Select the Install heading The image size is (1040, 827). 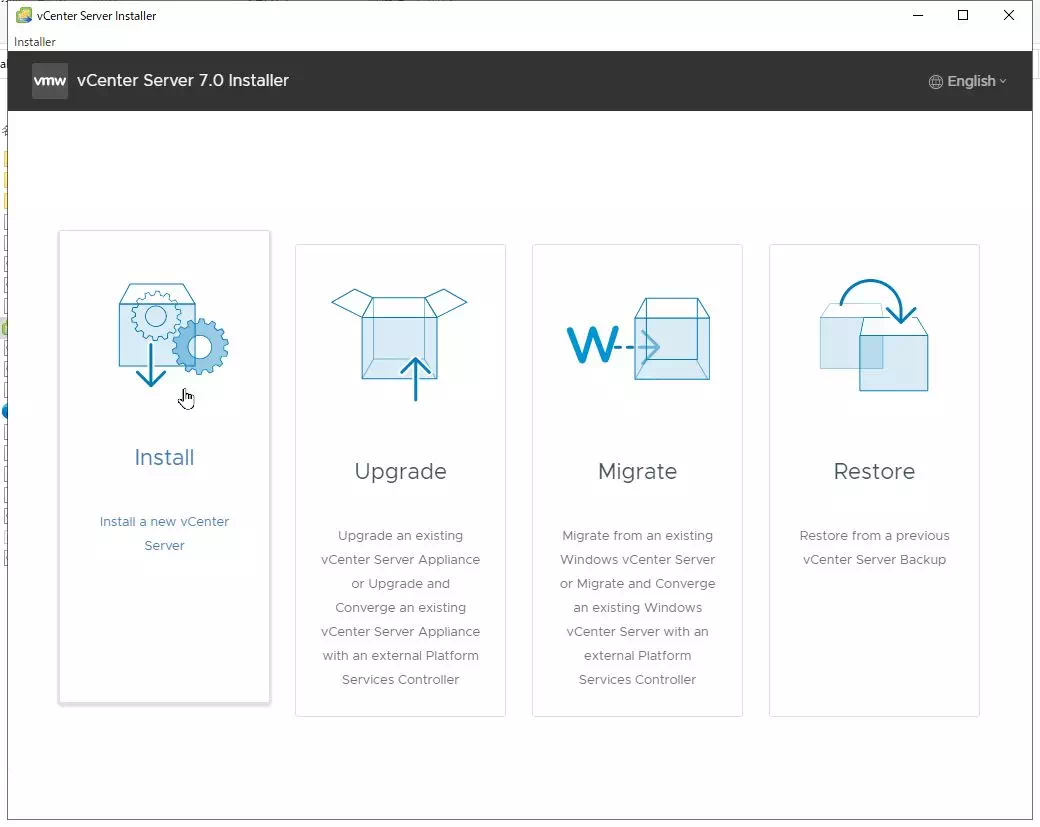pos(164,458)
